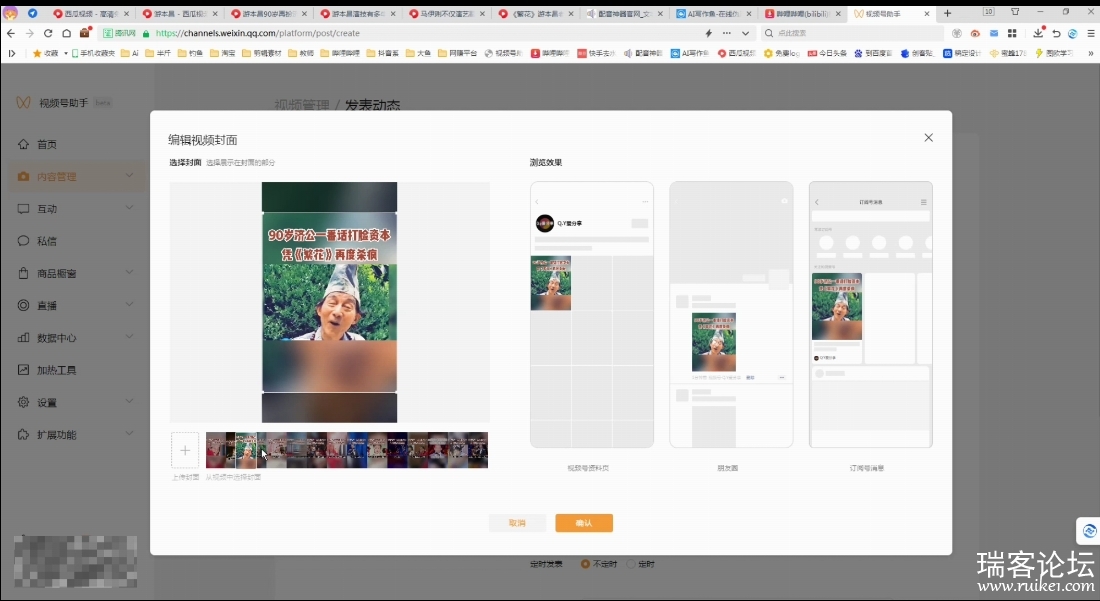This screenshot has width=1100, height=601.
Task: Click the star 收藏 bookmarks icon
Action: click(x=37, y=53)
